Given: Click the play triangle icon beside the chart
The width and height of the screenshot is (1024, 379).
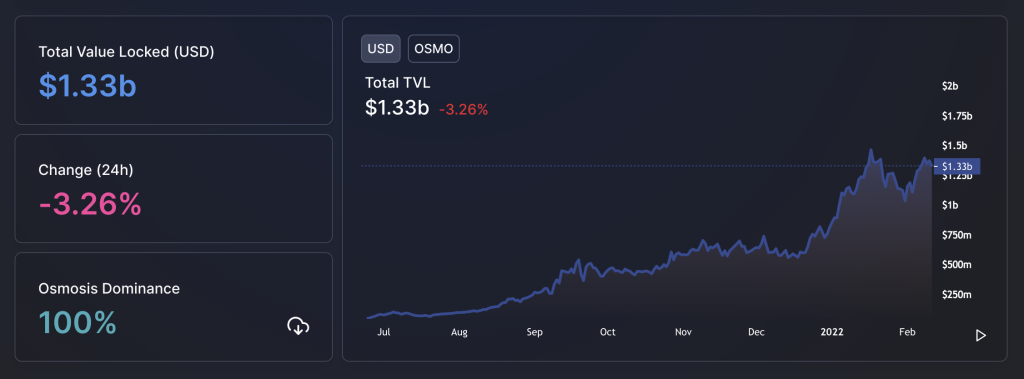Looking at the screenshot, I should click(980, 335).
